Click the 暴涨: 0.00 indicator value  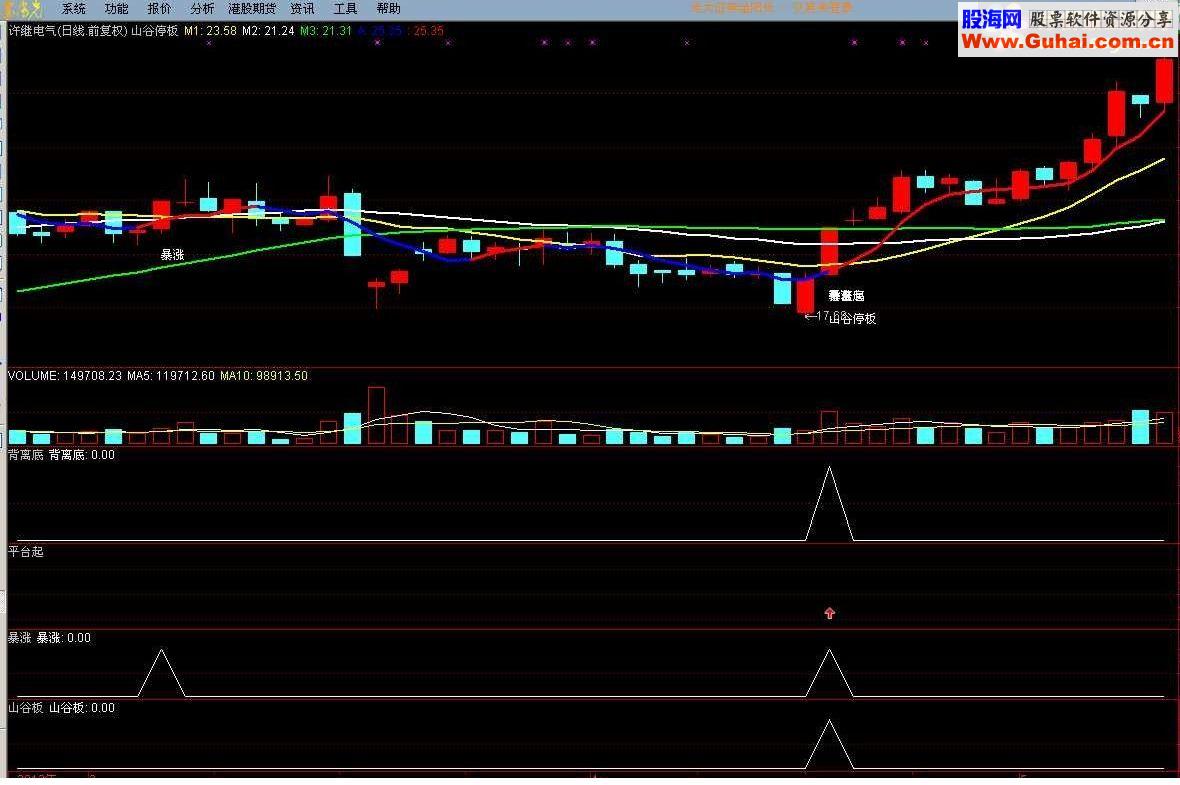(64, 637)
